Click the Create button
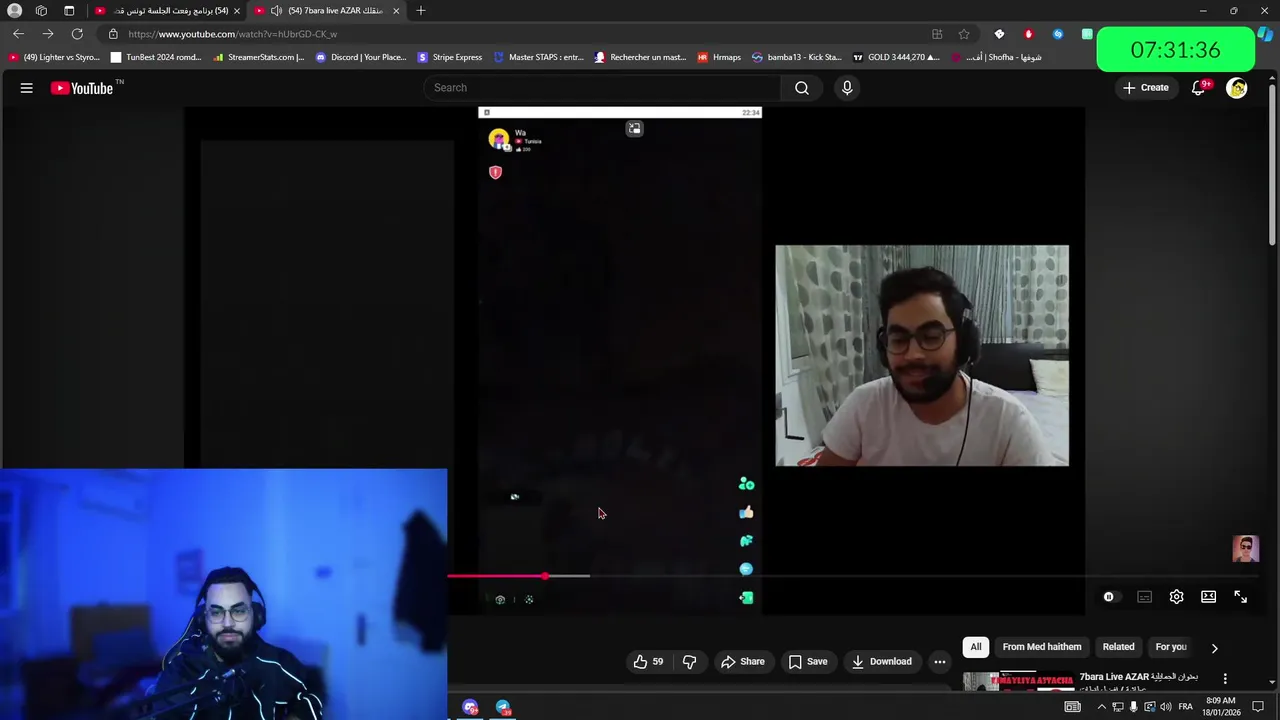This screenshot has width=1280, height=720. coord(1145,88)
